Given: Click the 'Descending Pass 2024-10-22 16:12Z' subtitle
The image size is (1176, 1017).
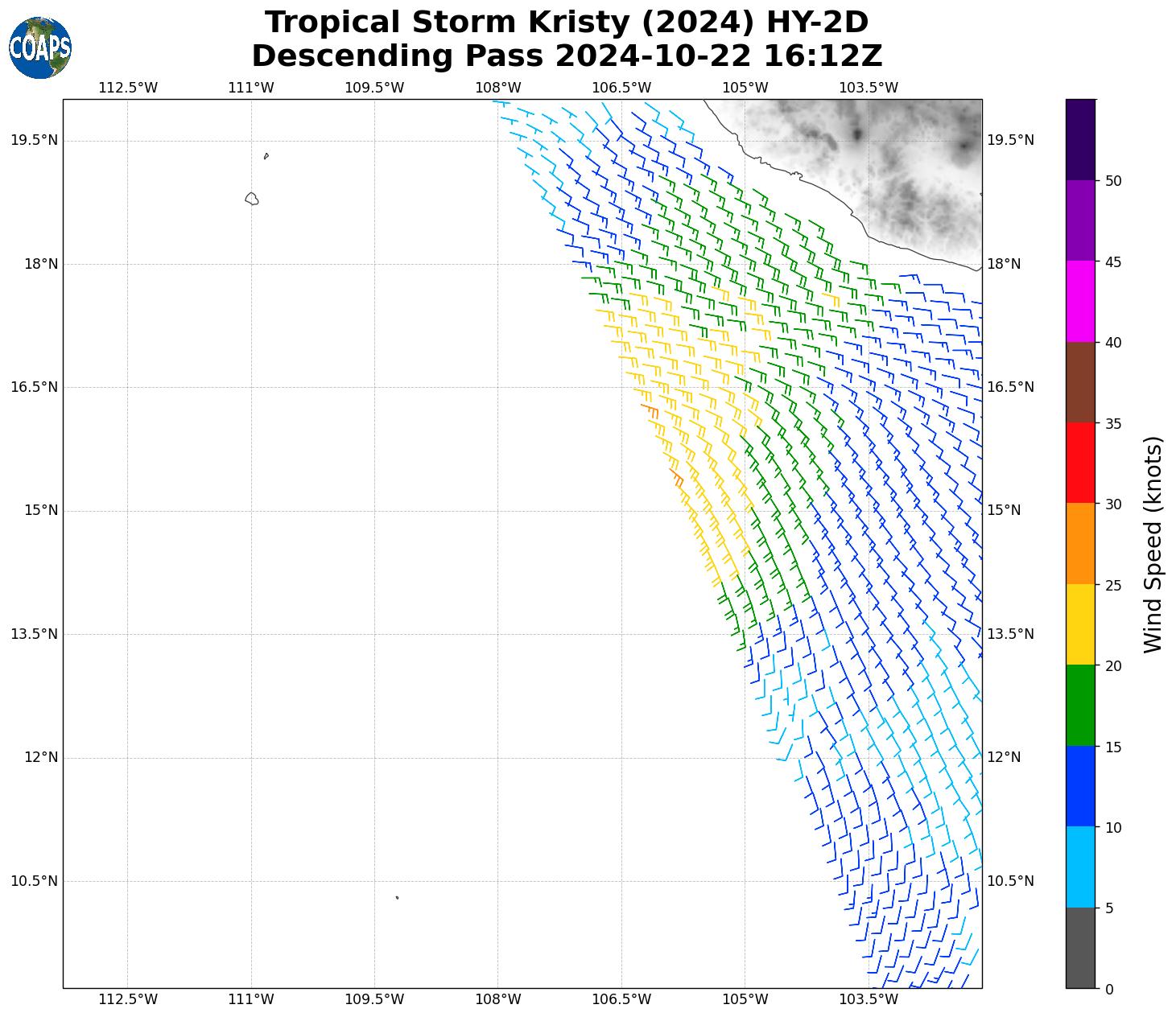Looking at the screenshot, I should [567, 56].
